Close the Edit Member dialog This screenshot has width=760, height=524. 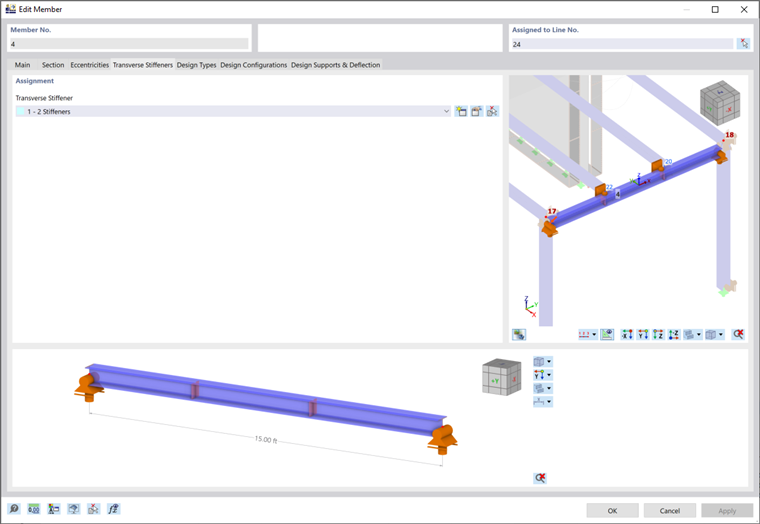(x=744, y=9)
